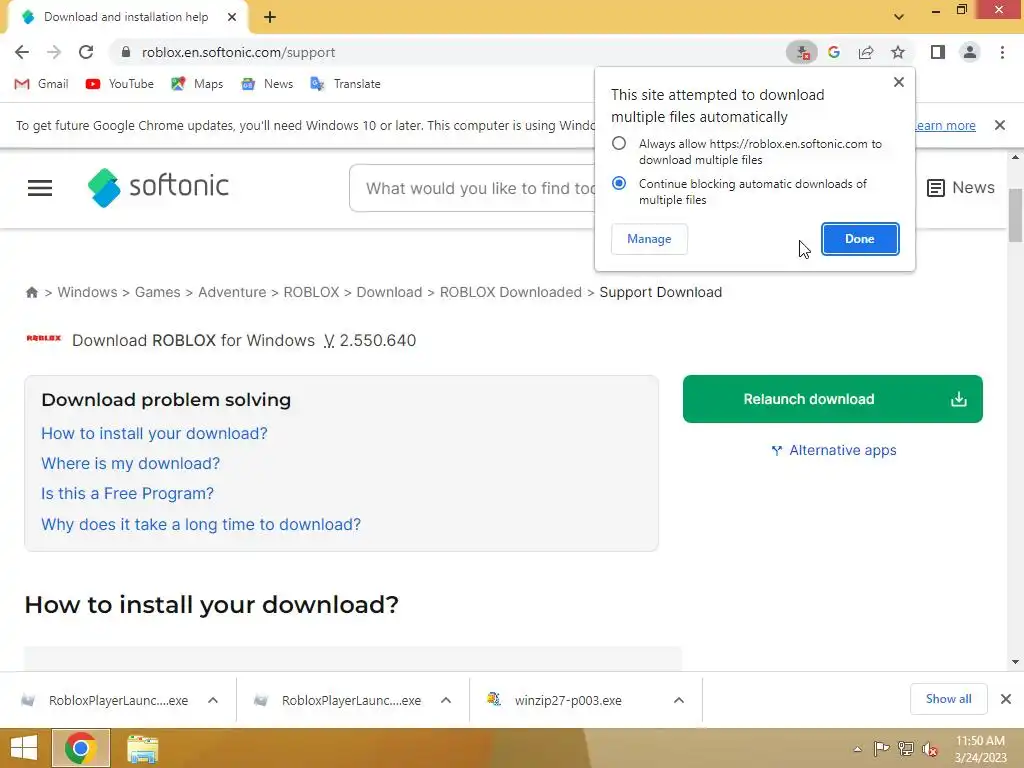Close the download permission popup
The image size is (1024, 768).
[x=899, y=82]
